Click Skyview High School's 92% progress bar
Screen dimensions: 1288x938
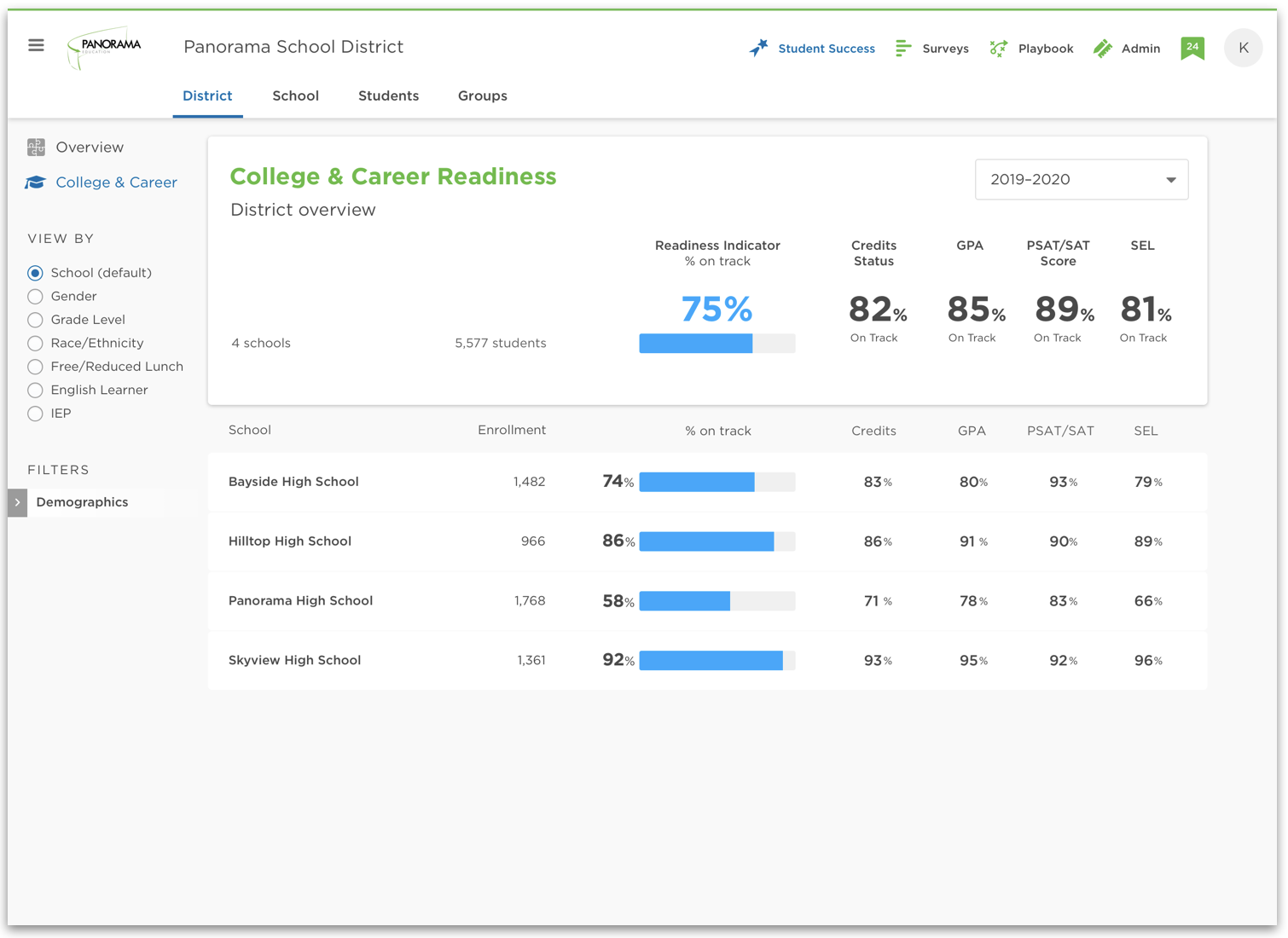717,661
